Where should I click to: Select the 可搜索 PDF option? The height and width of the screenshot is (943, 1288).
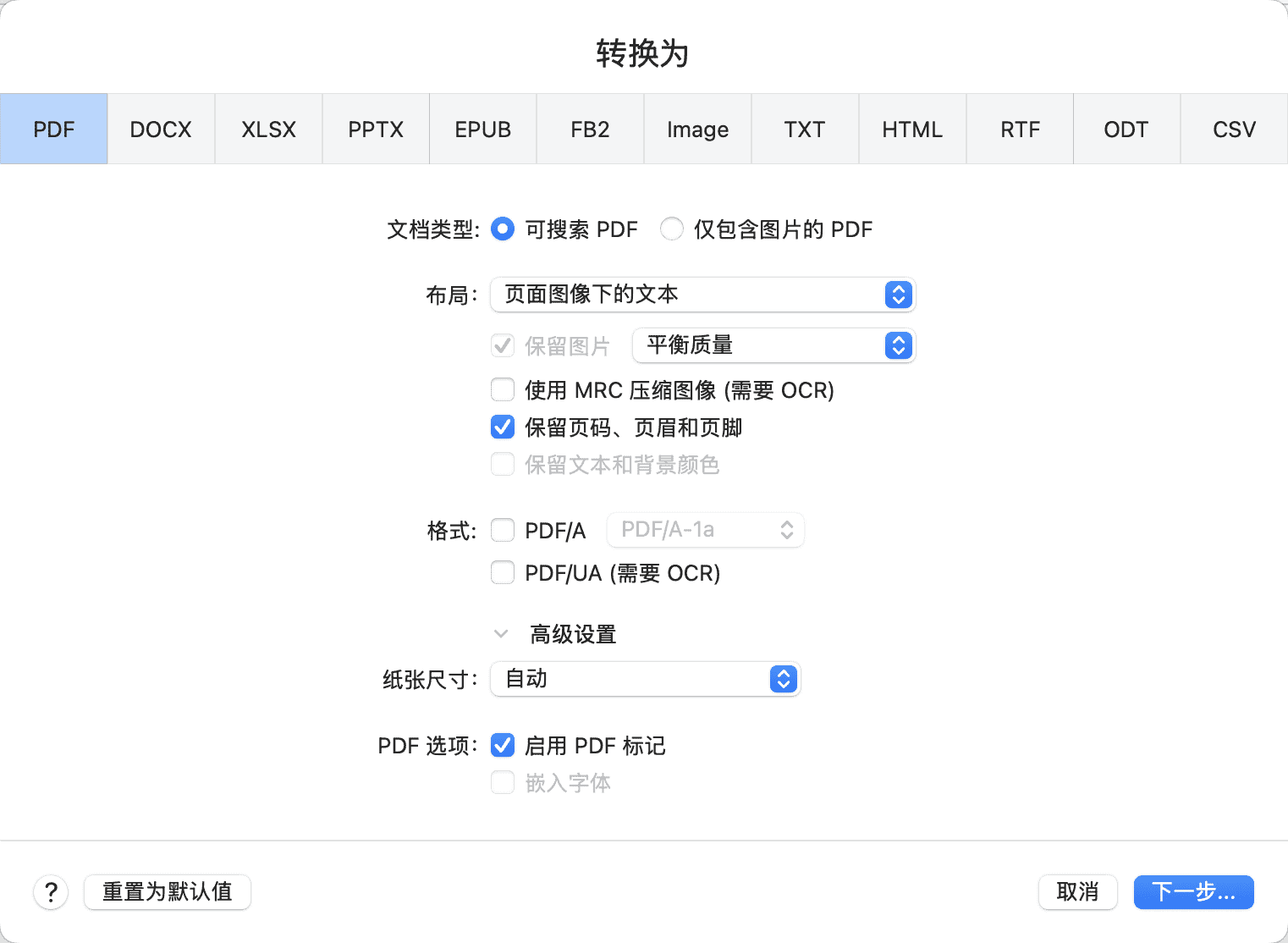tap(502, 229)
